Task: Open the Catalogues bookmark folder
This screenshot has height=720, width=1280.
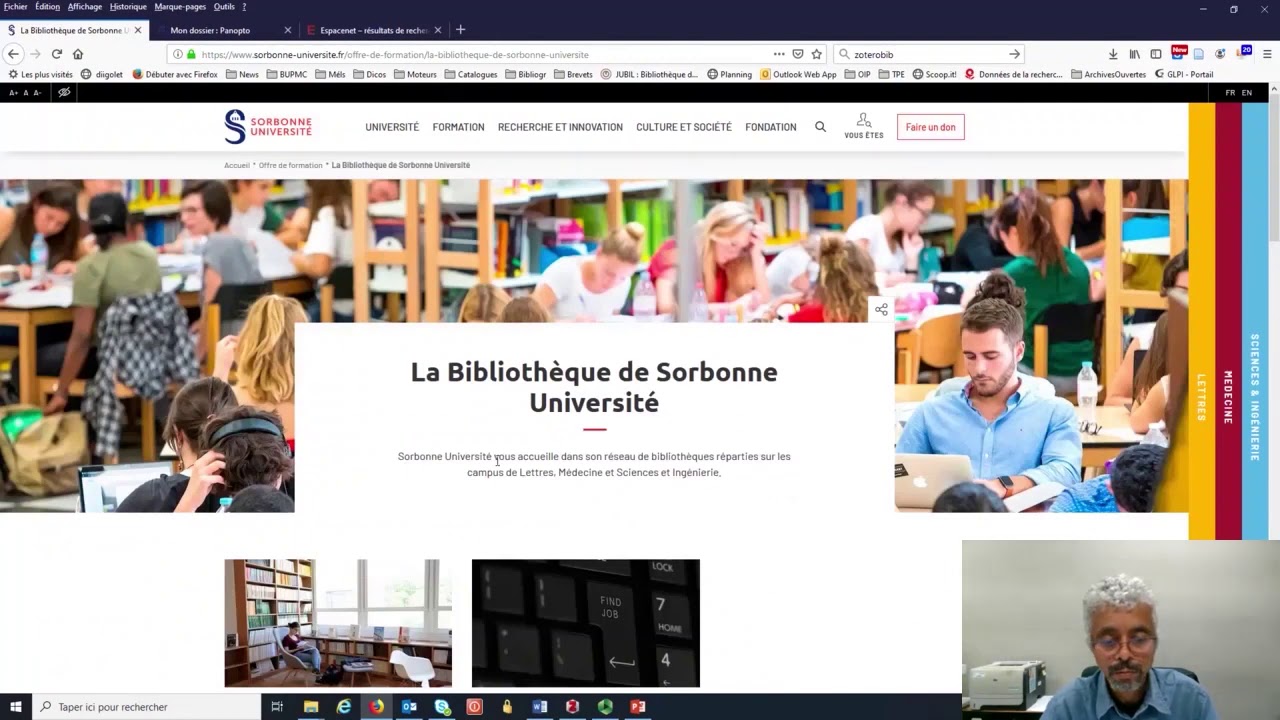Action: coord(471,74)
